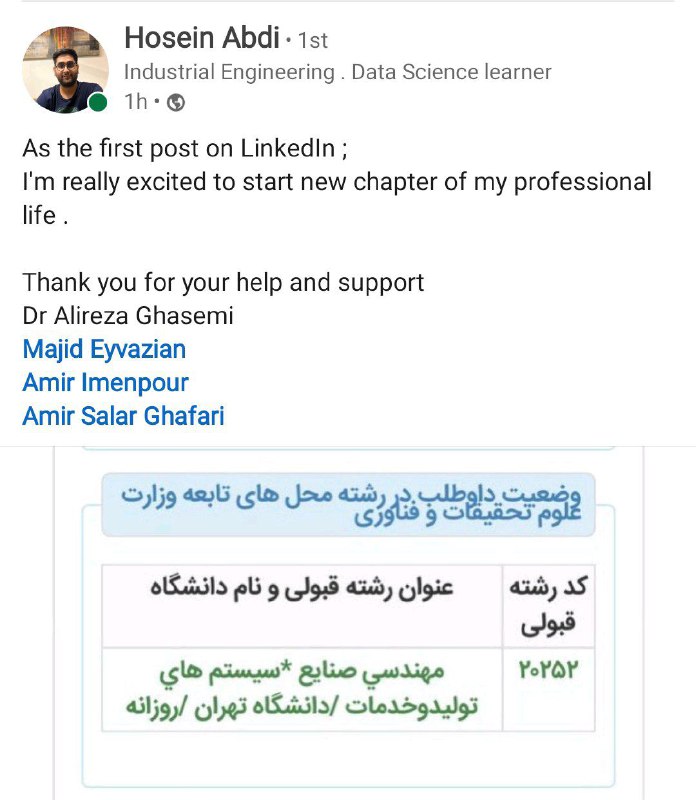Click the عنوان رشته قبولی column header
This screenshot has height=800, width=696.
tap(302, 588)
